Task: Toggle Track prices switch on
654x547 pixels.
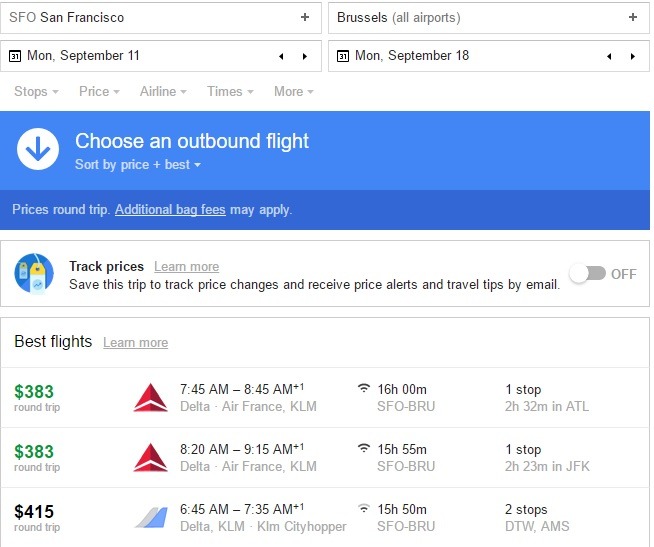Action: point(588,274)
